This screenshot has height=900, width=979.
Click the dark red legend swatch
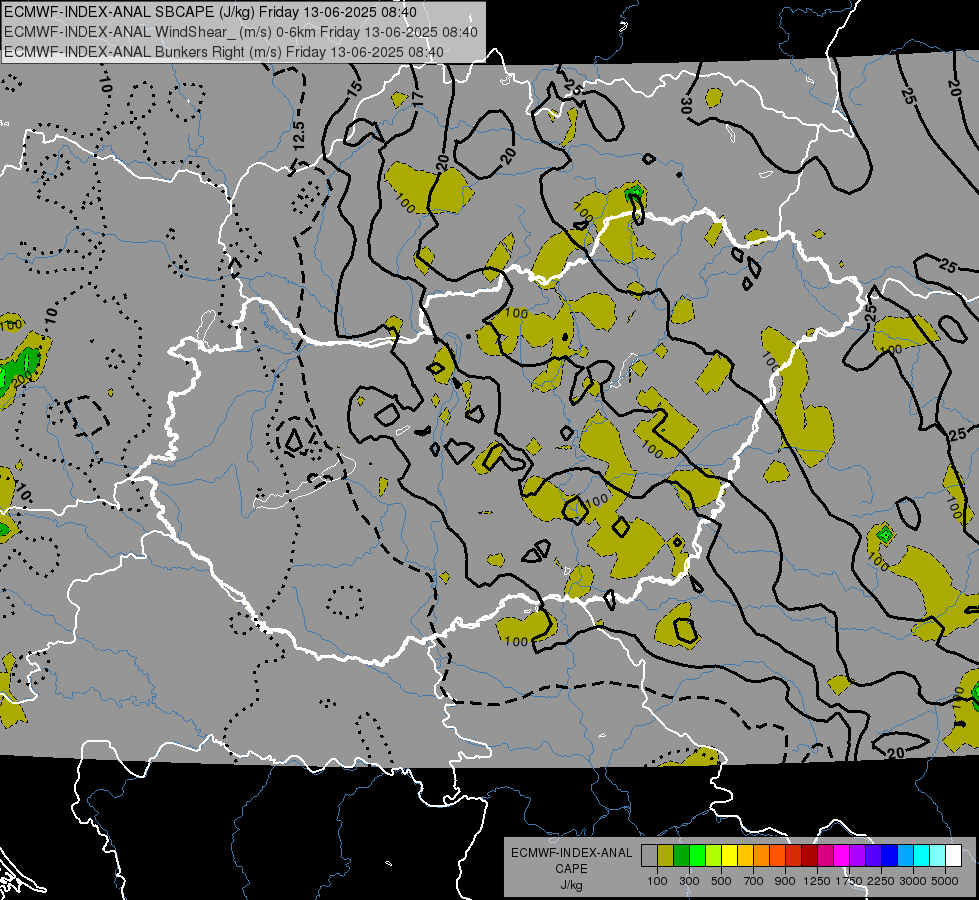[809, 856]
